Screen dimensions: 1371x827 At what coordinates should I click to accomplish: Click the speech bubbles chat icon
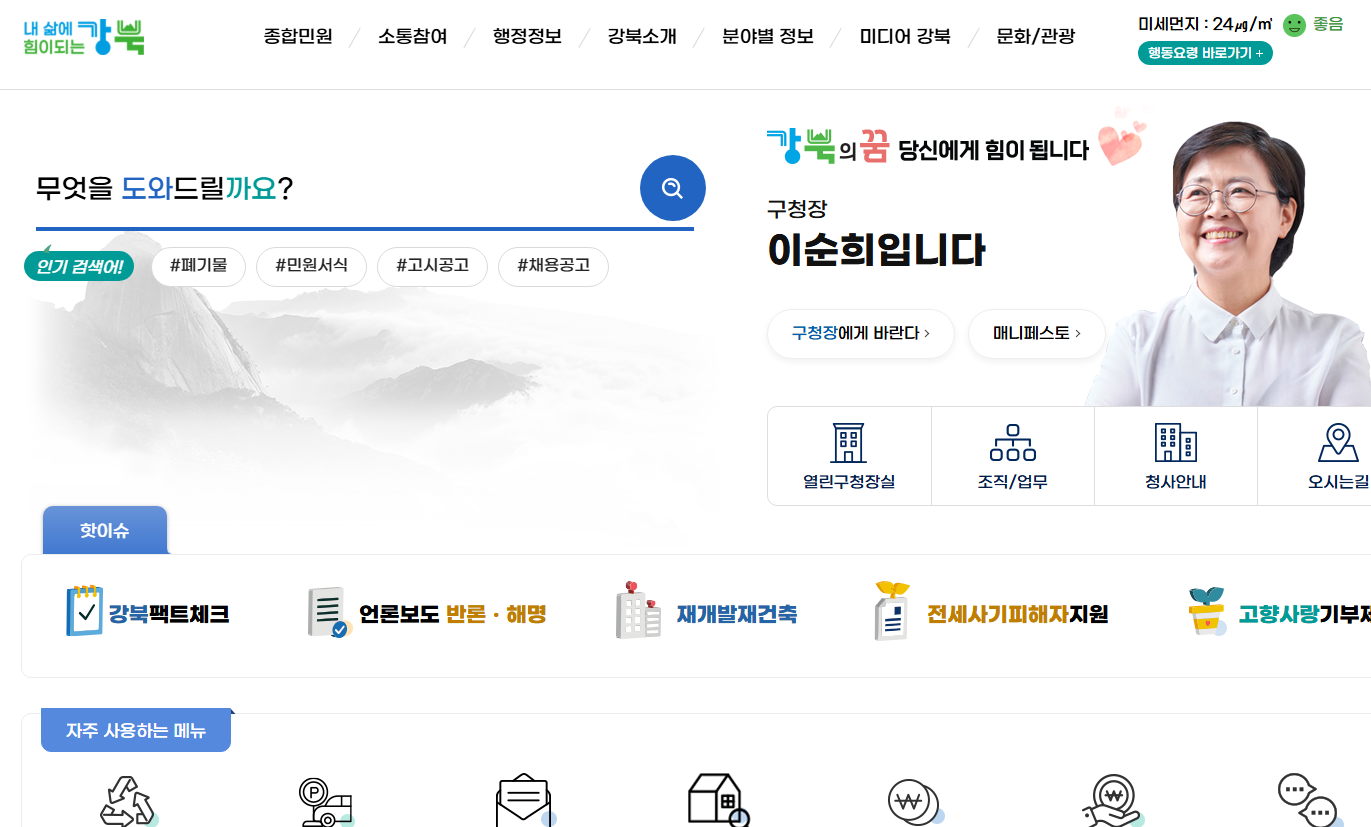pyautogui.click(x=1308, y=800)
